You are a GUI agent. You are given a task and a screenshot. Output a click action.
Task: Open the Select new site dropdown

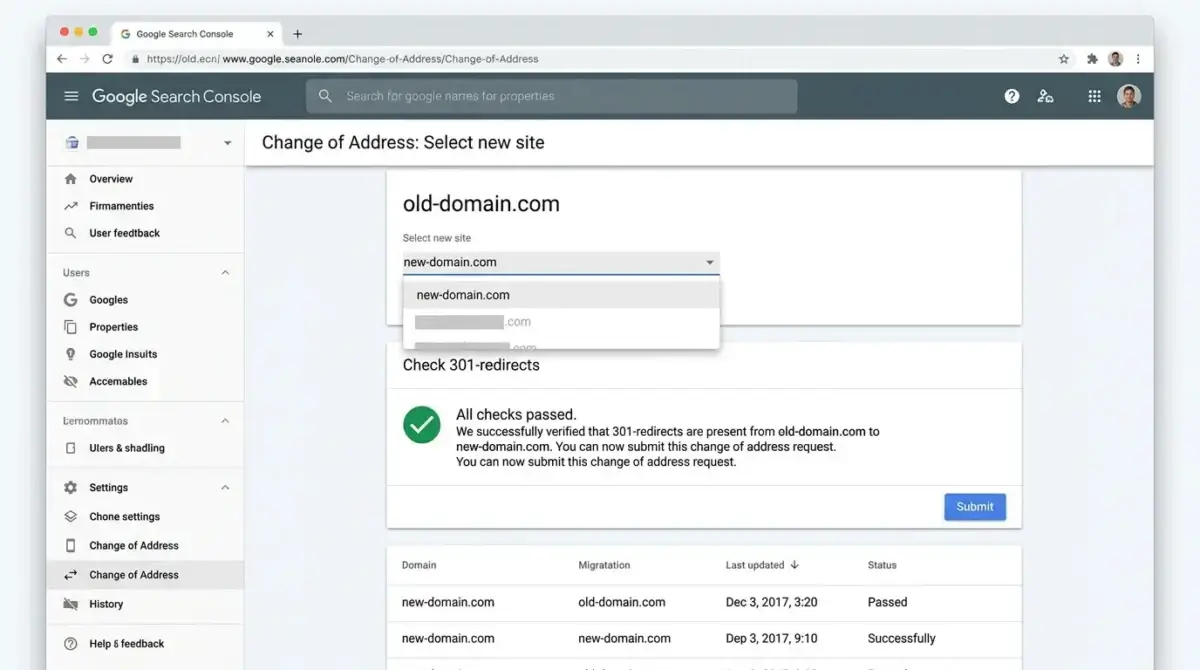click(561, 262)
